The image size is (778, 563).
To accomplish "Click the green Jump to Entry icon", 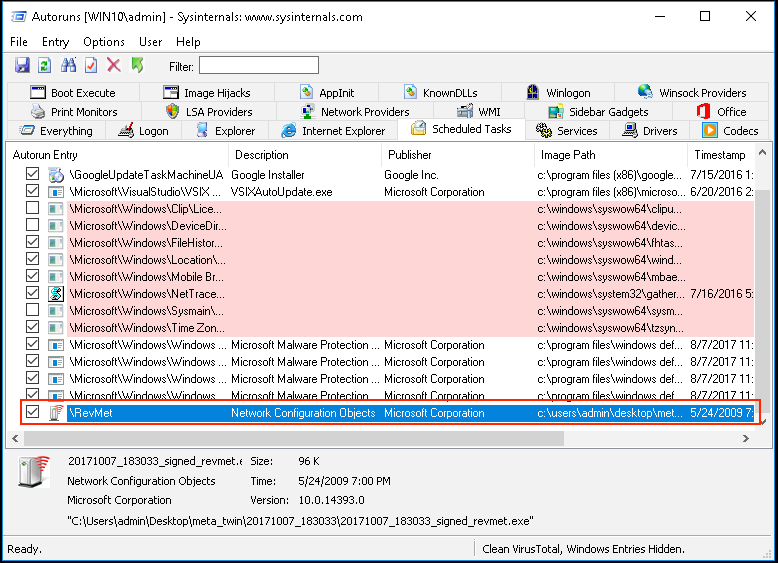I will tap(137, 65).
